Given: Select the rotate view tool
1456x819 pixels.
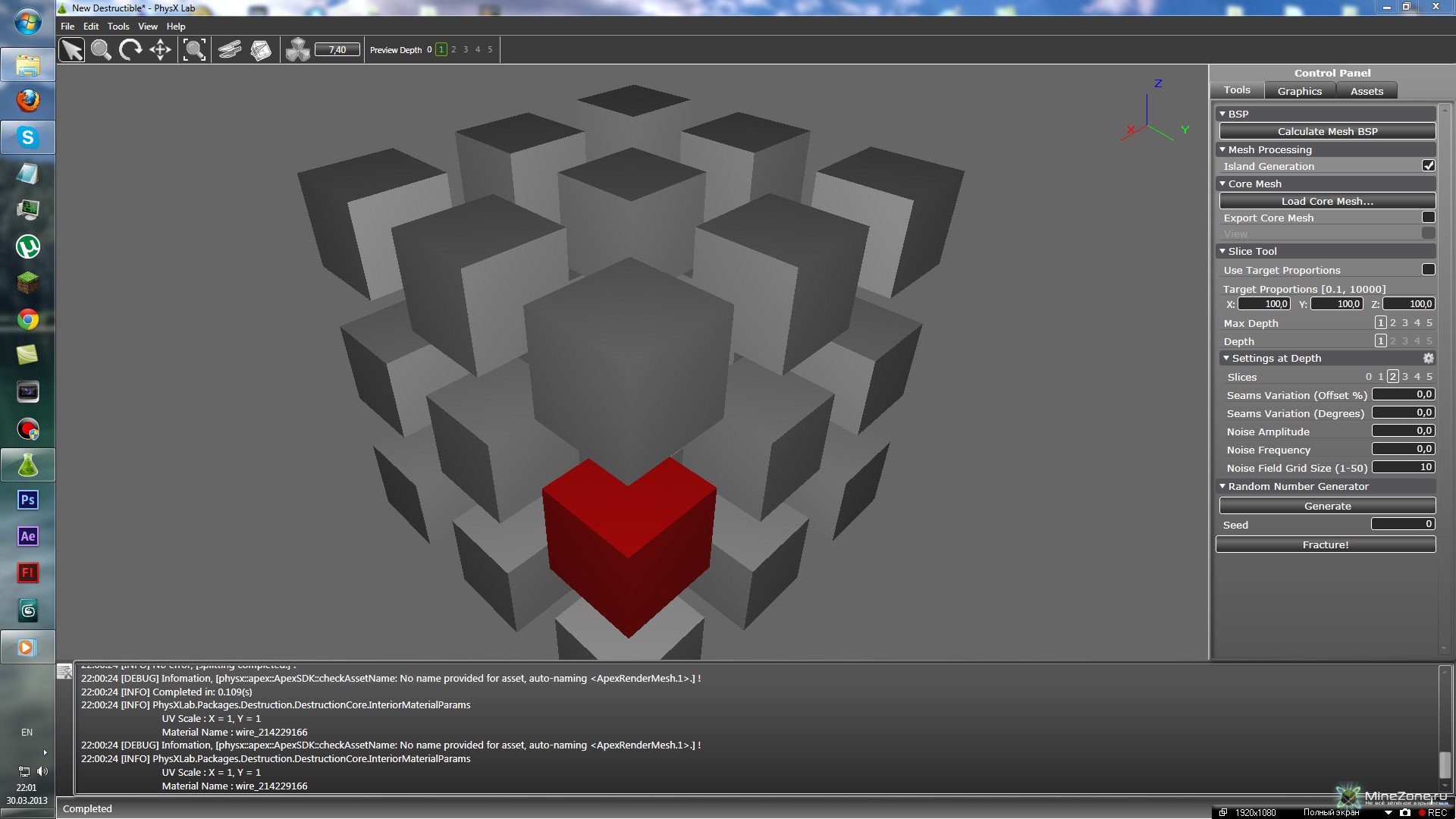Looking at the screenshot, I should [130, 50].
